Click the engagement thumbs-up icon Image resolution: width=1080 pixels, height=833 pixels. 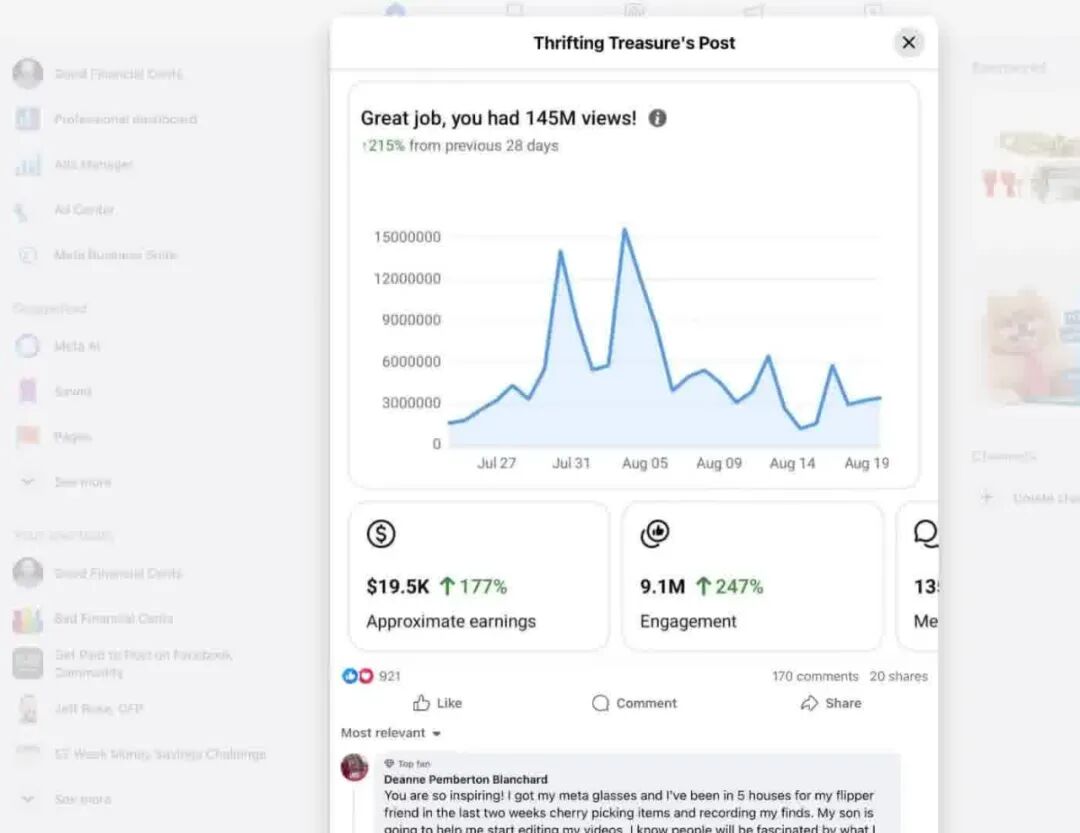pos(654,533)
